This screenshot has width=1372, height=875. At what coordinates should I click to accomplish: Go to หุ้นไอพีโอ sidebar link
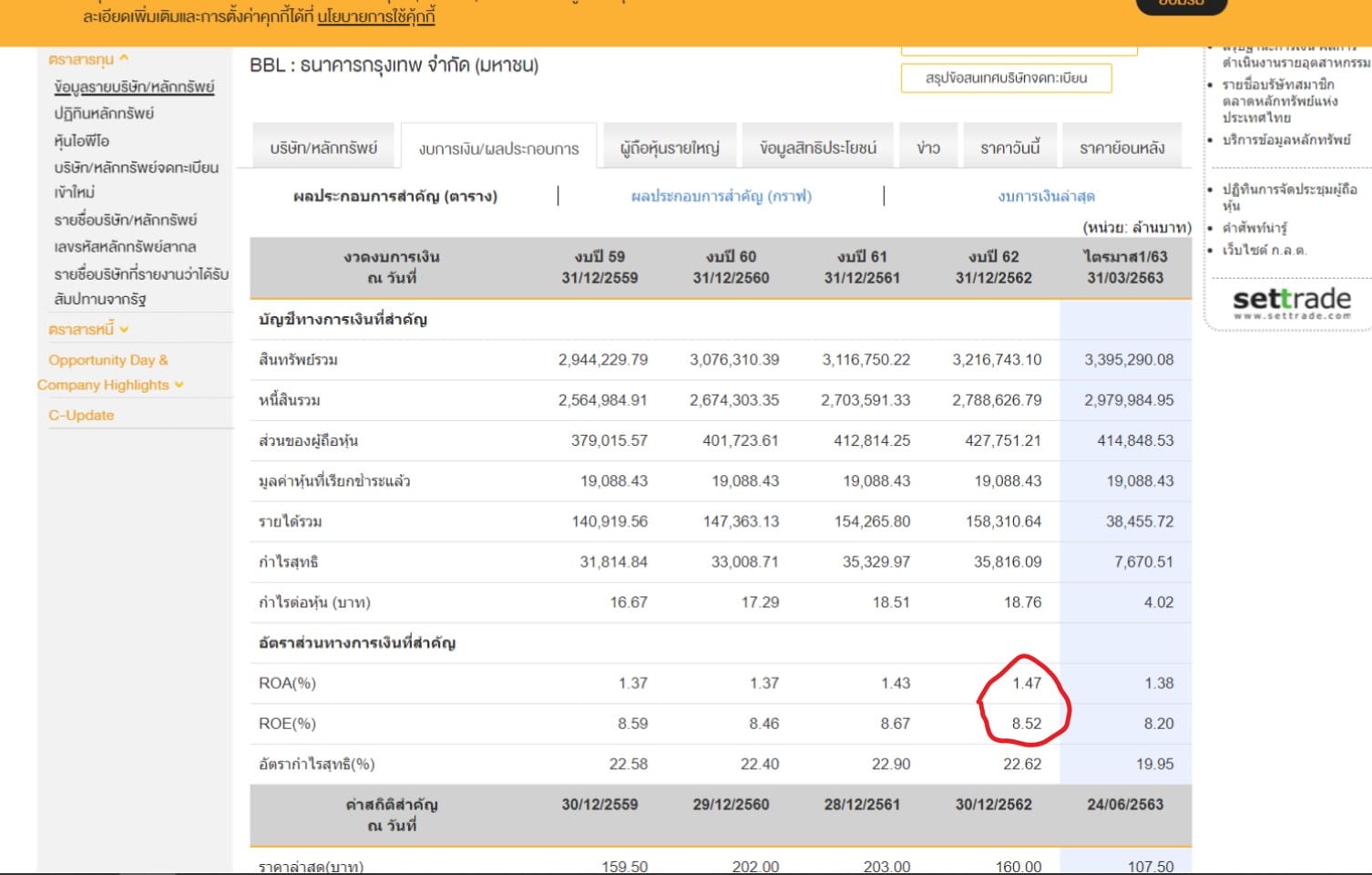coord(82,140)
